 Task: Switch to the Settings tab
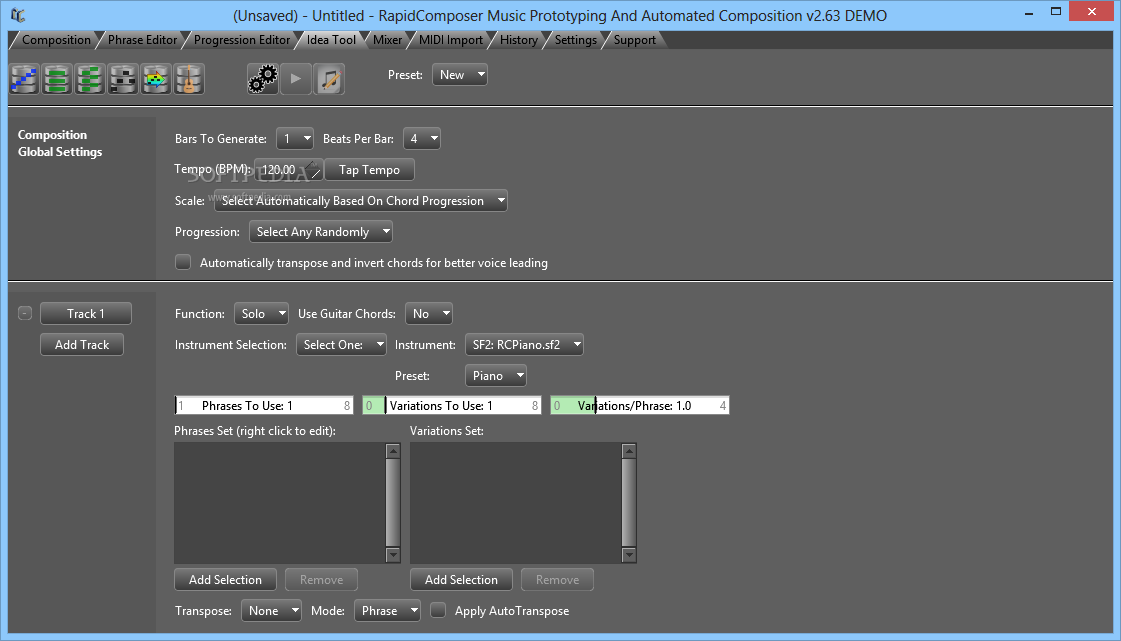click(576, 40)
